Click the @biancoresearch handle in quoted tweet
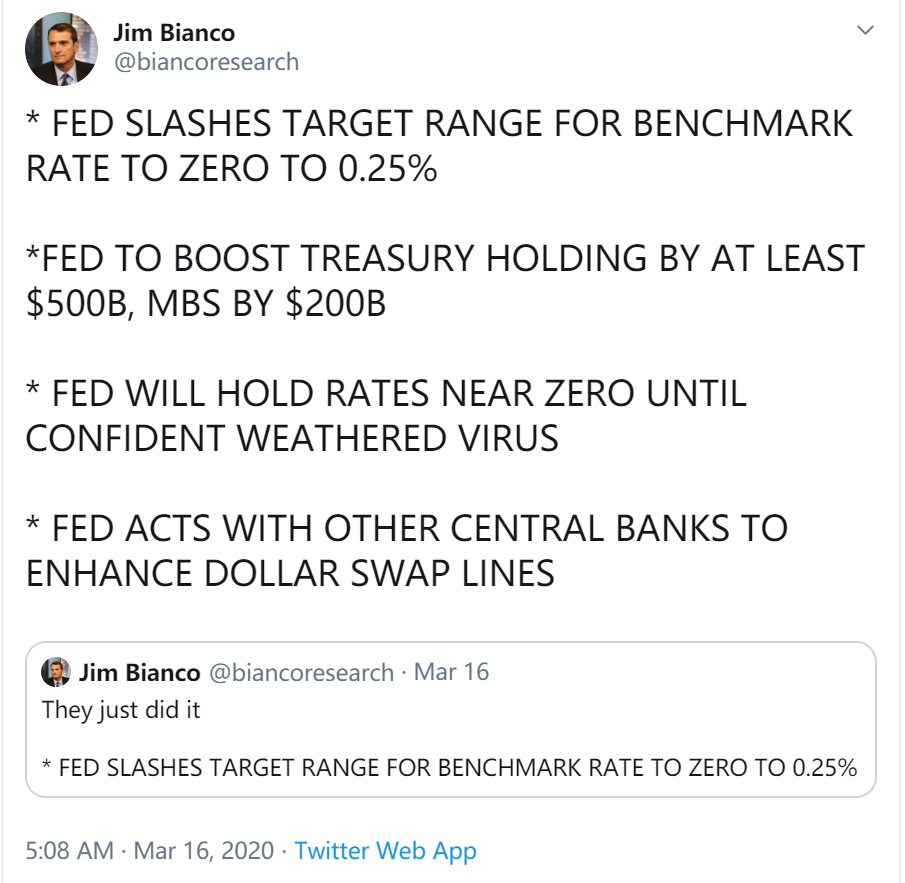The height and width of the screenshot is (883, 905). pos(312,672)
